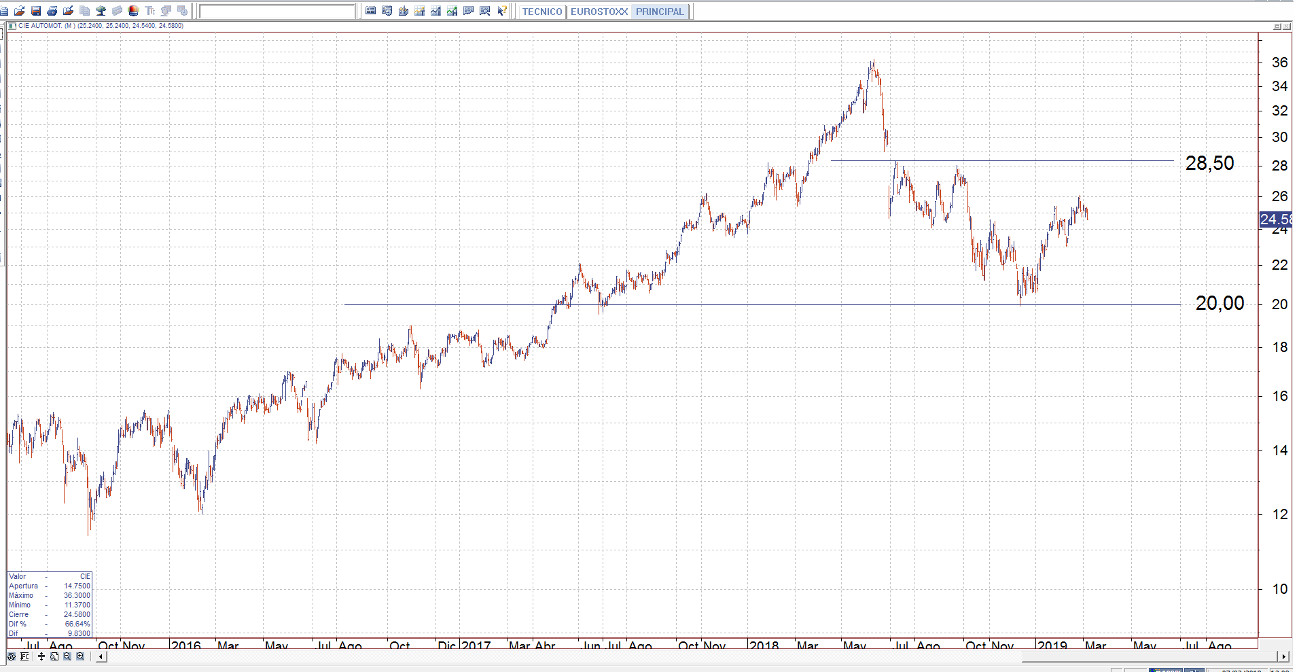Screen dimensions: 1299x672
Task: Switch to the TECNICO tab
Action: 543,12
